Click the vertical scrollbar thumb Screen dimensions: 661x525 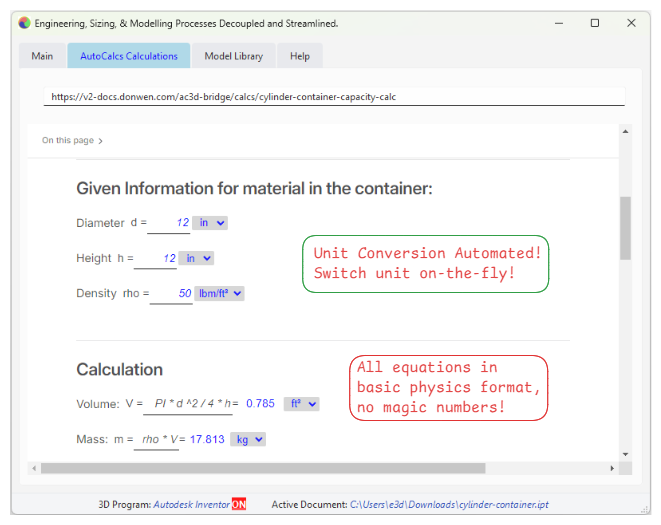626,228
